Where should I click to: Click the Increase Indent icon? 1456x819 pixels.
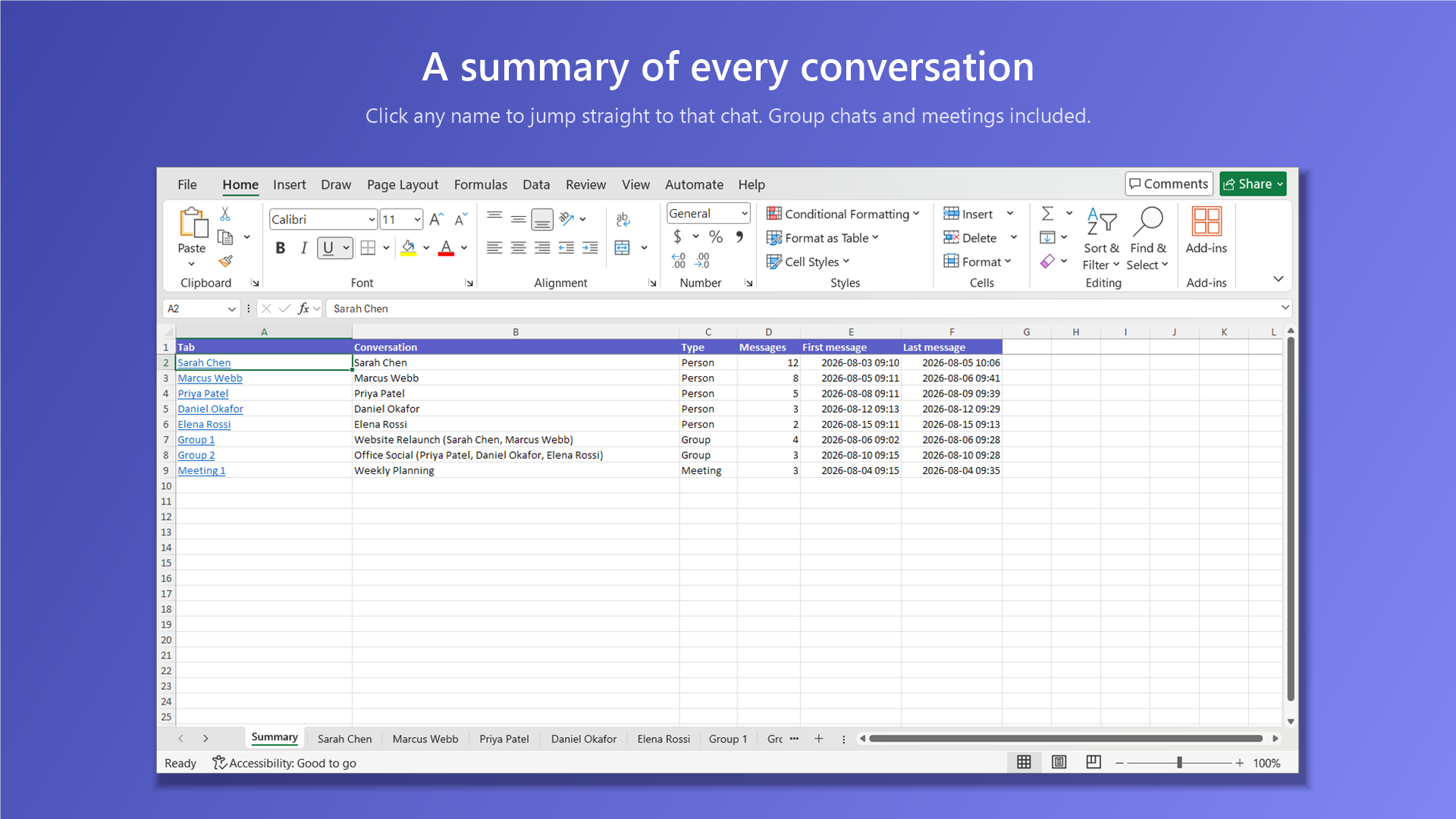[590, 247]
